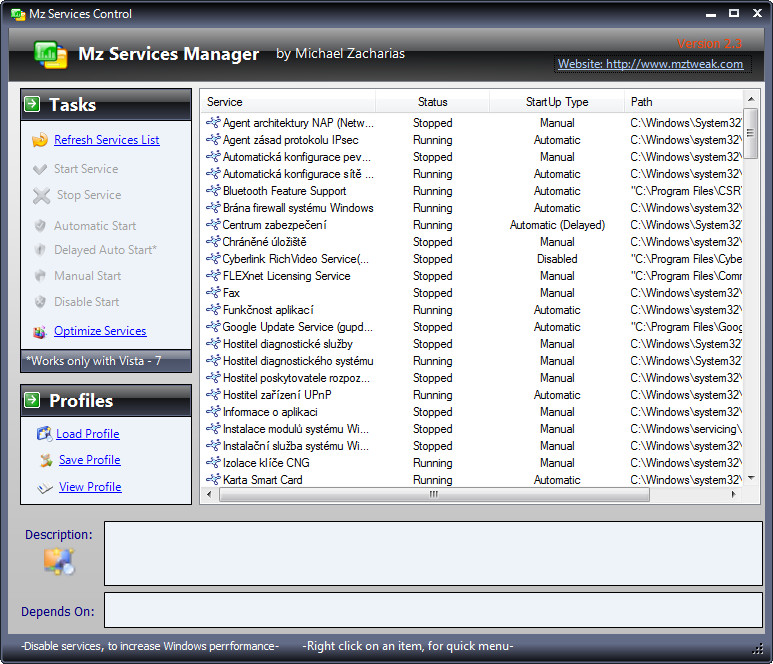Click the Optimize Services icon

[40, 332]
